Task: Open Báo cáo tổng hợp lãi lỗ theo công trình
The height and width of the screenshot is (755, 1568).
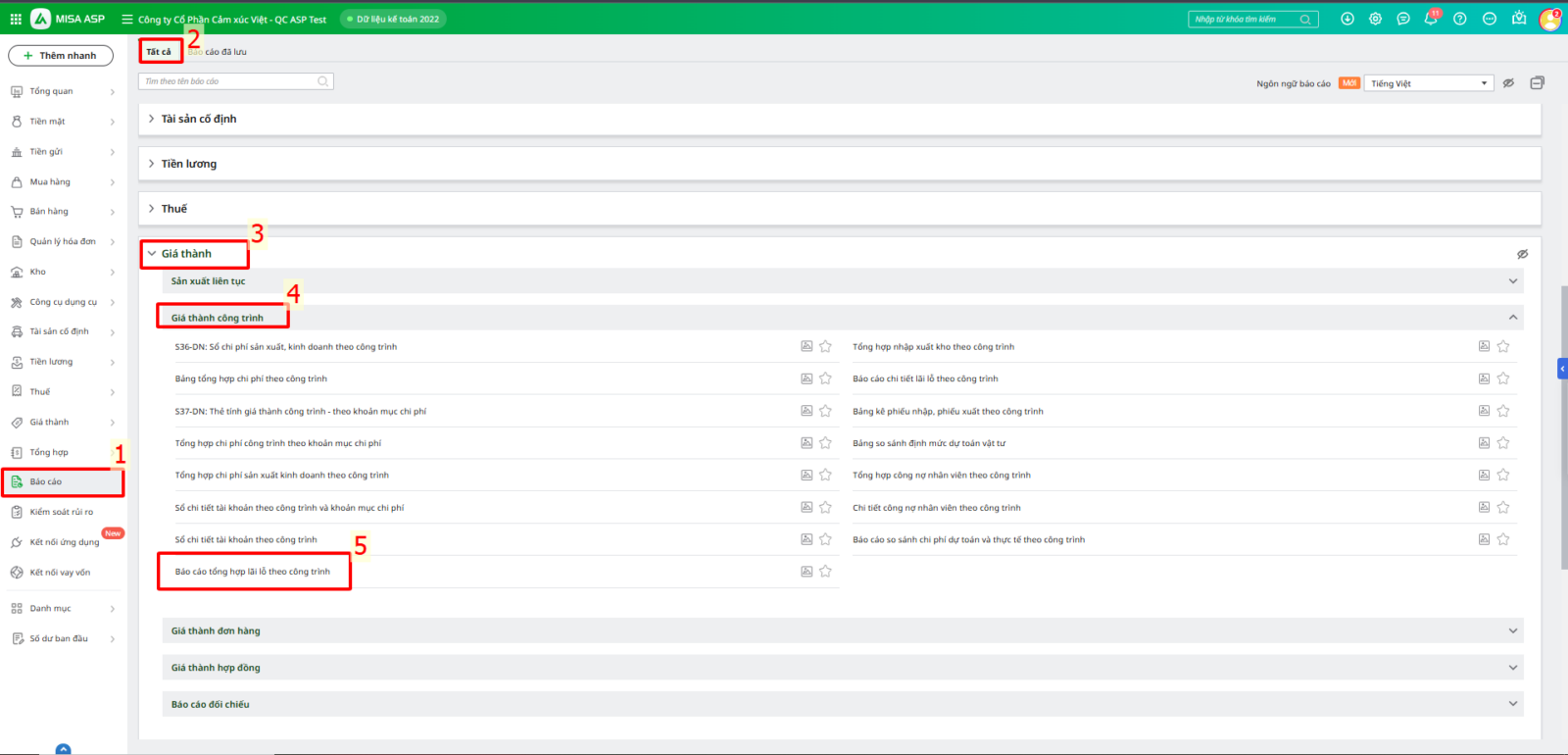Action: tap(253, 572)
